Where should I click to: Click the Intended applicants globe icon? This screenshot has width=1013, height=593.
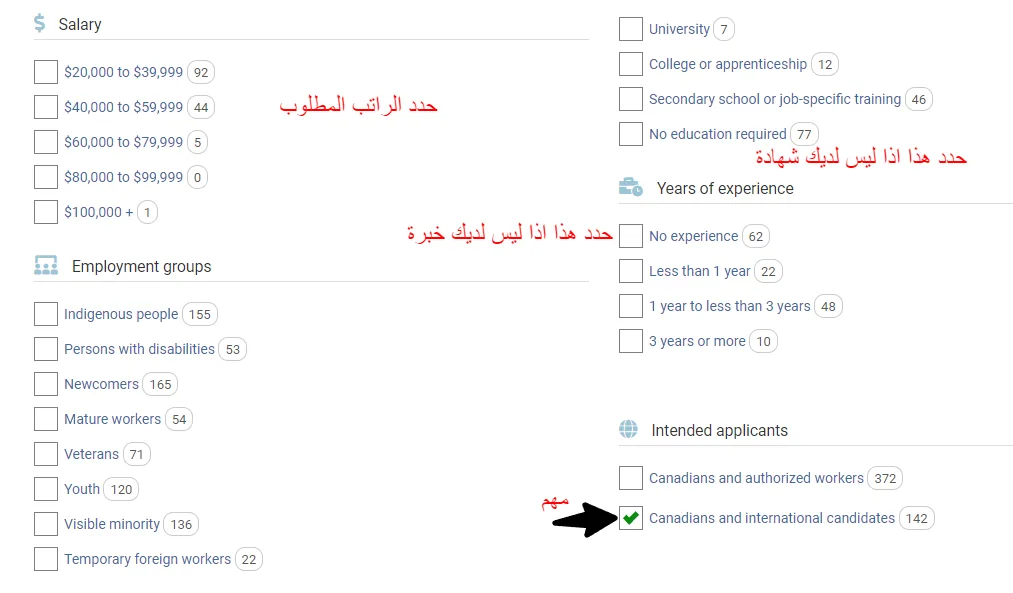pyautogui.click(x=629, y=430)
